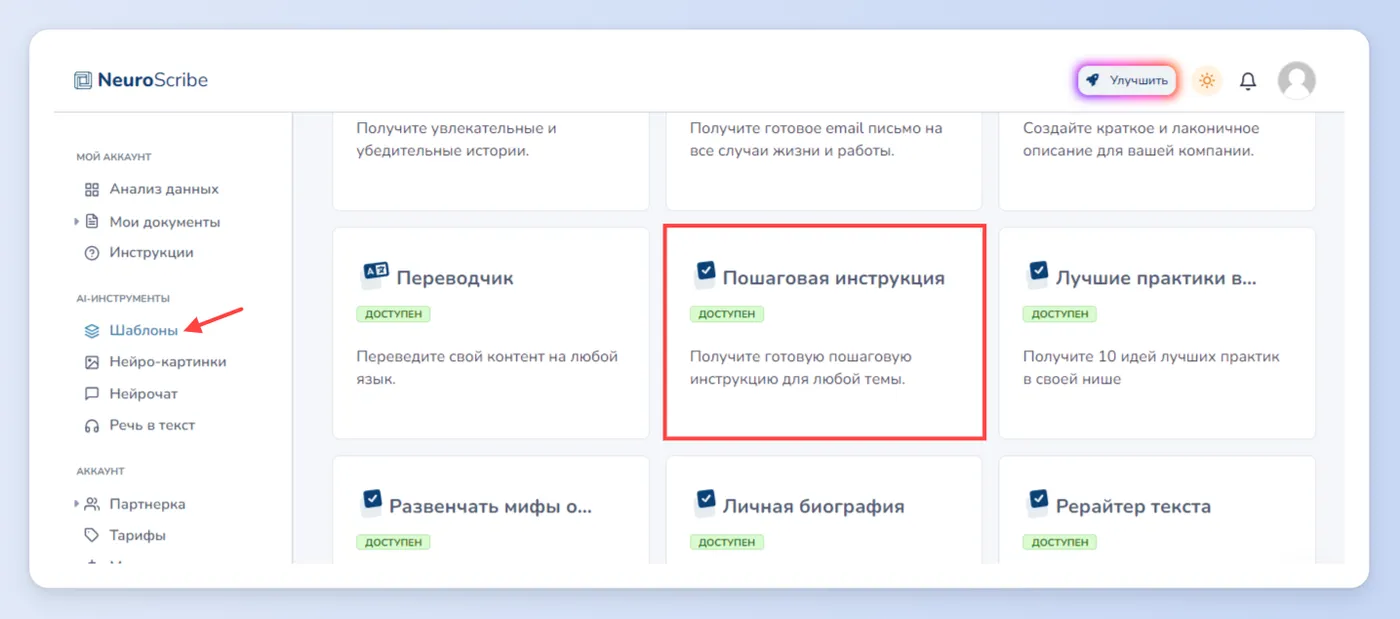Open the Переводчик template card
Screen dimensions: 1400x619
(x=491, y=333)
